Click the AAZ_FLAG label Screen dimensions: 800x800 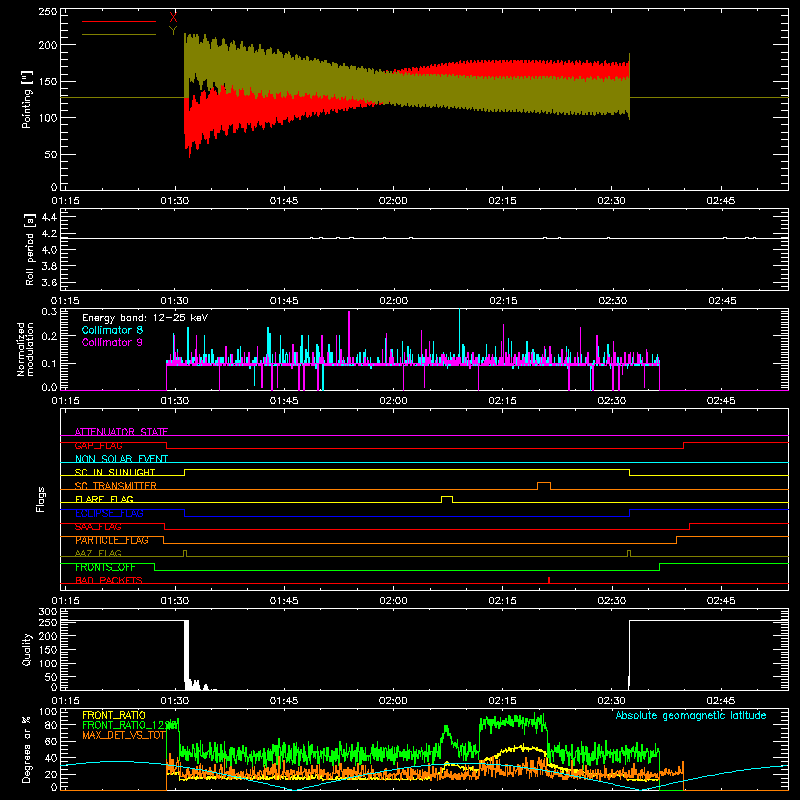[98, 553]
